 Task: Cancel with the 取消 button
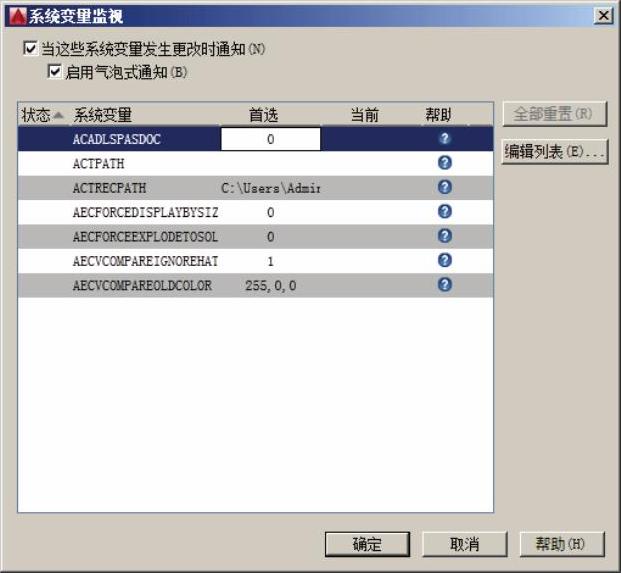(x=465, y=544)
